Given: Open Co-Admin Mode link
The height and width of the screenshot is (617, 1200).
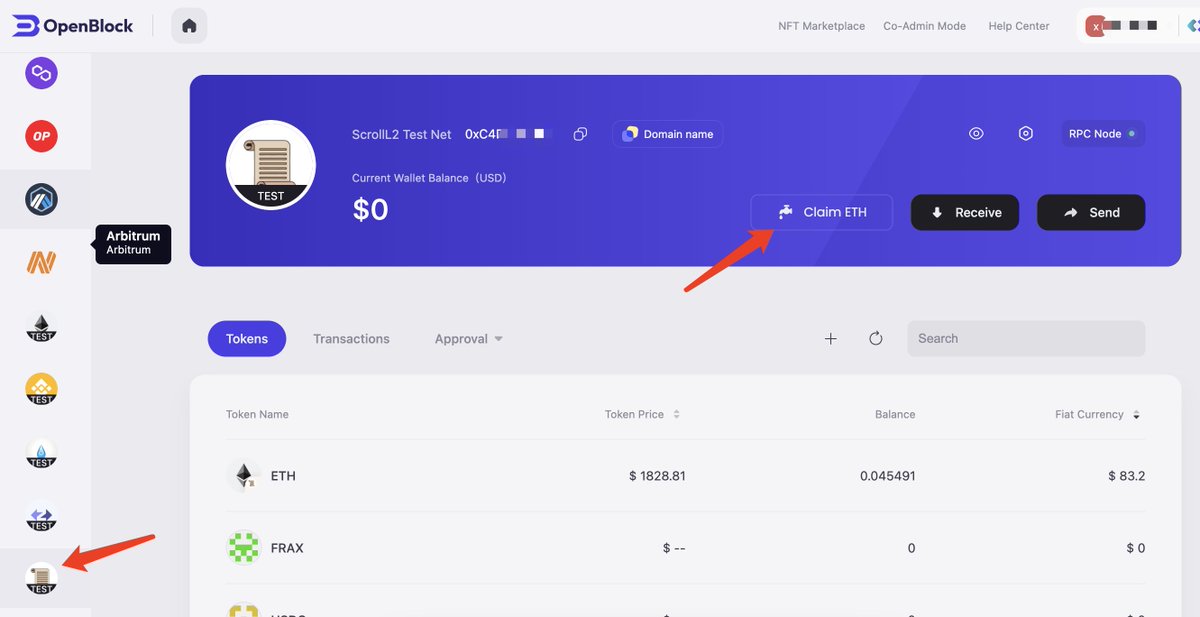Looking at the screenshot, I should coord(924,26).
